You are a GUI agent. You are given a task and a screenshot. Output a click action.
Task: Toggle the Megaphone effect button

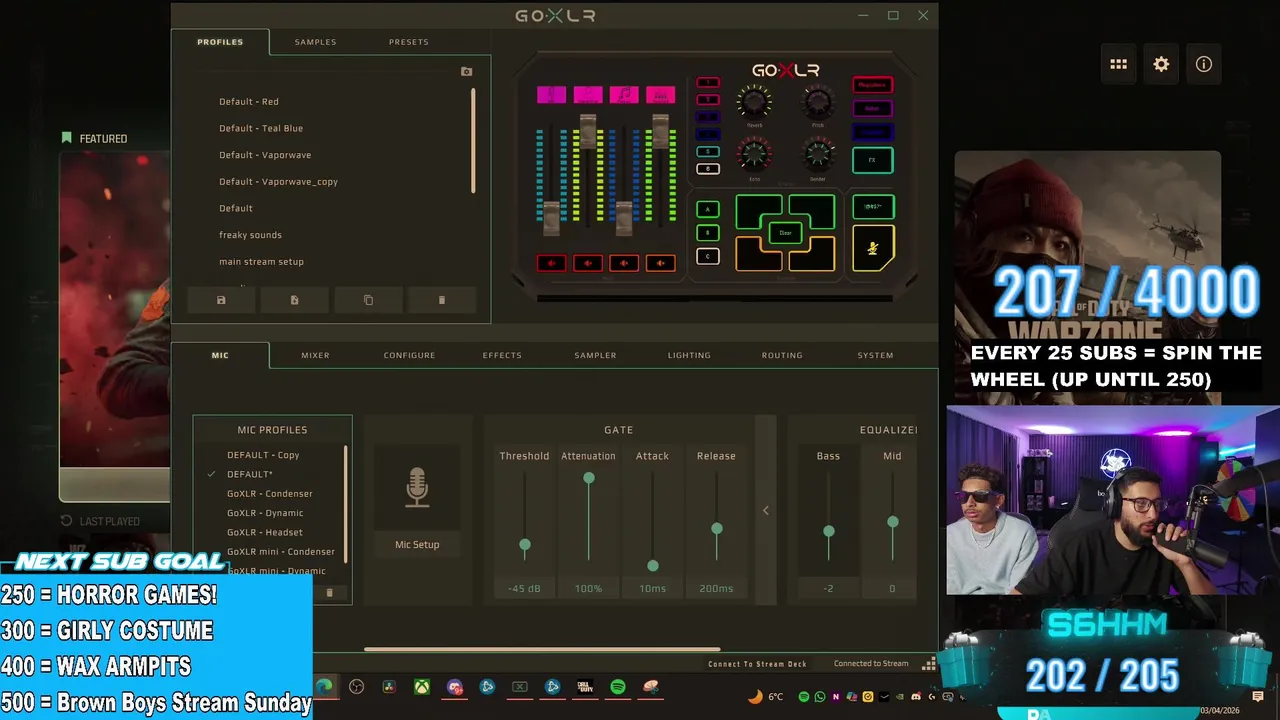pos(873,85)
